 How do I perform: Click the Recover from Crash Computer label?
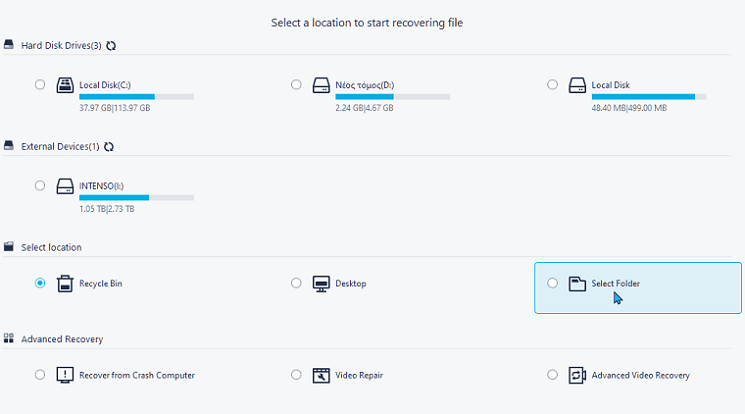[137, 375]
